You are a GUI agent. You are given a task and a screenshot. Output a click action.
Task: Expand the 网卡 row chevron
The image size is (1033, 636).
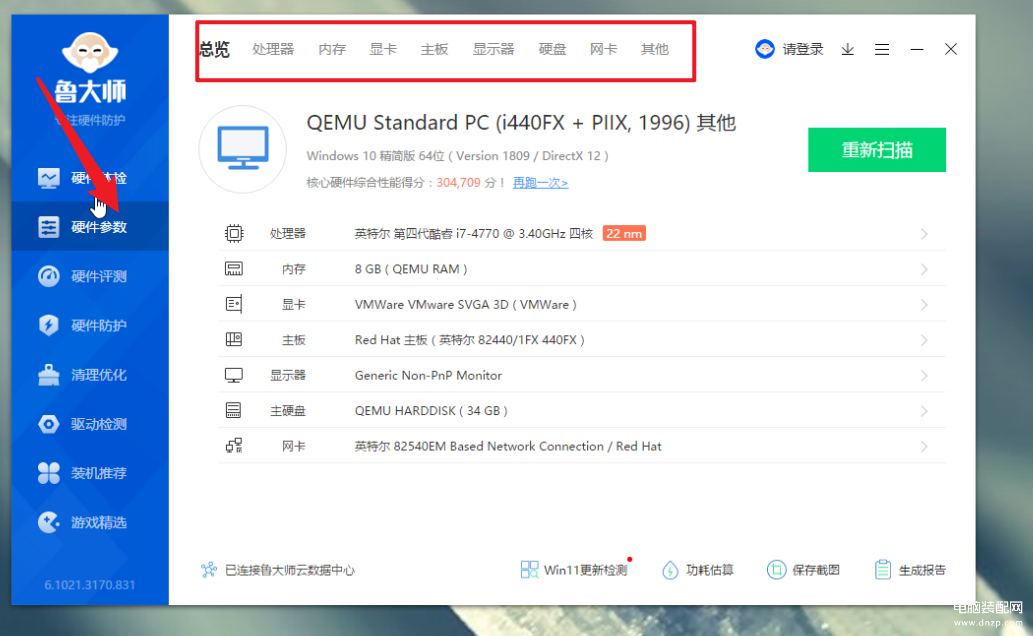[924, 447]
